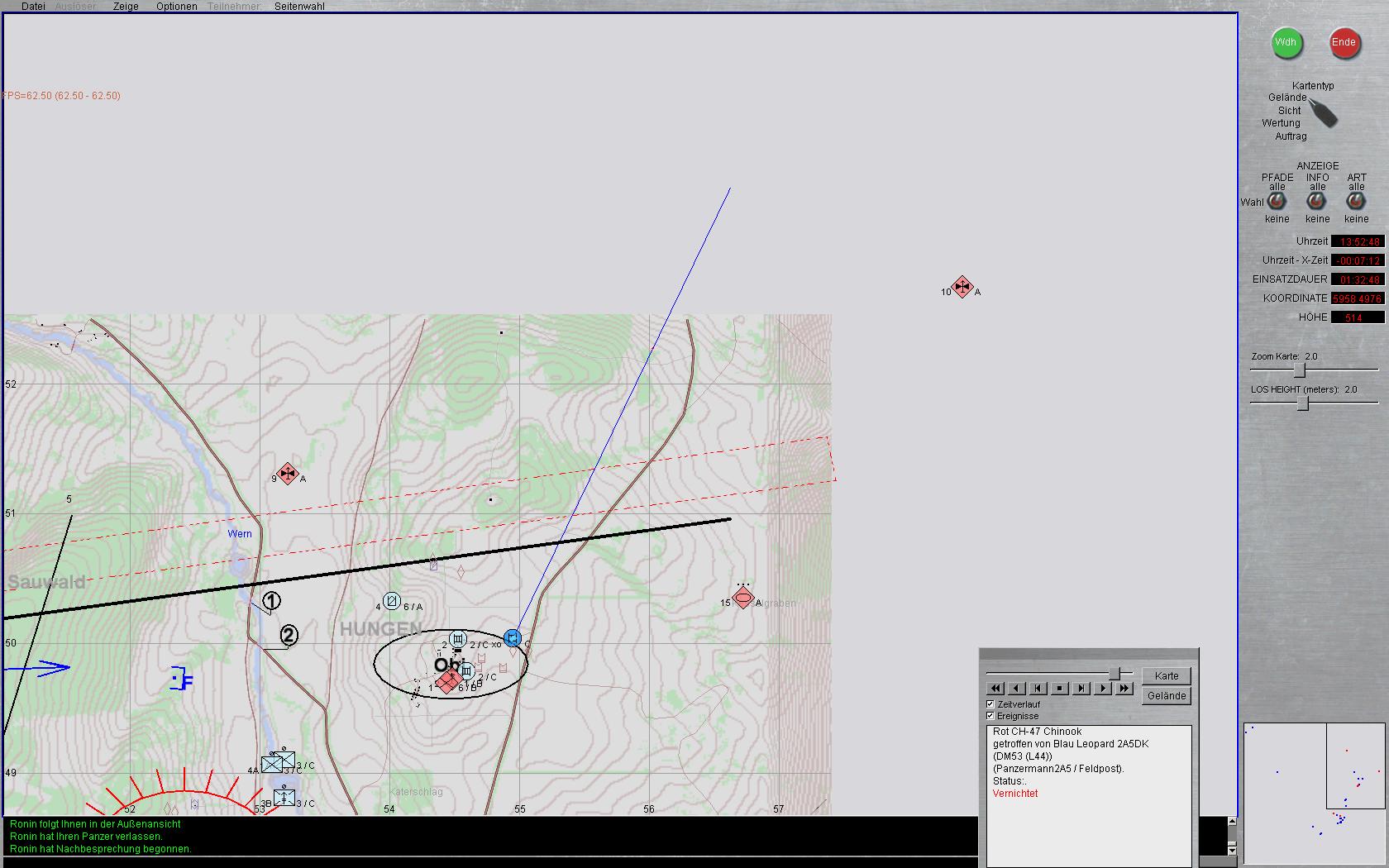This screenshot has height=868, width=1389.
Task: Uncheck the Ereignisse checkbox
Action: click(x=990, y=716)
